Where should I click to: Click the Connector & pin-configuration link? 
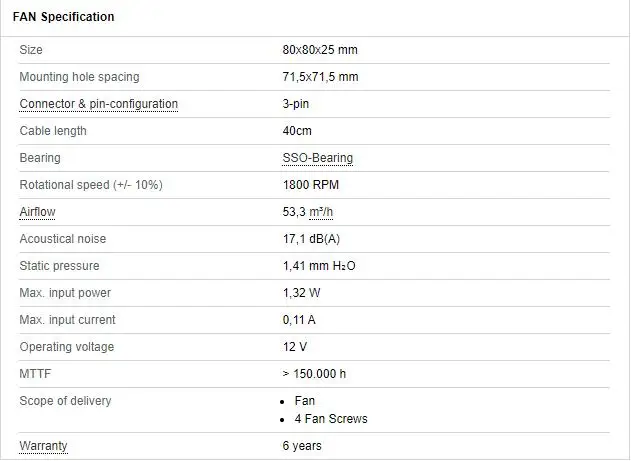pyautogui.click(x=98, y=104)
